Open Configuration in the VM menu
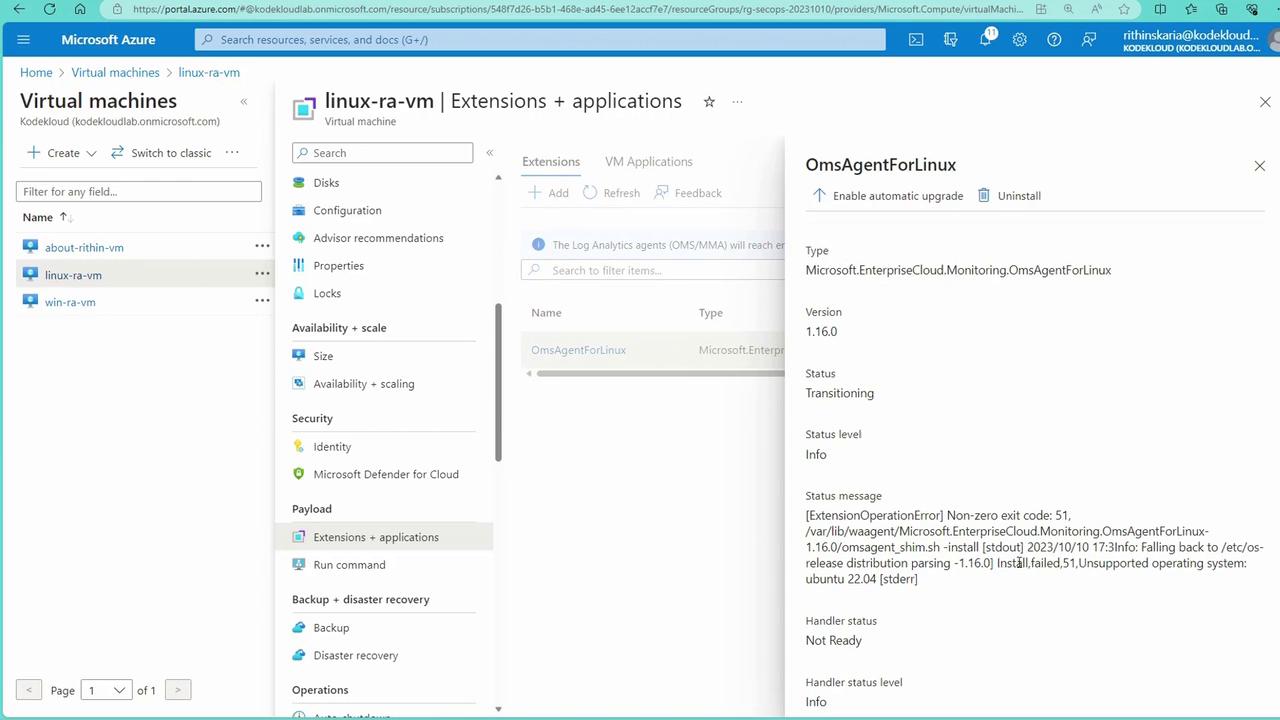Image resolution: width=1280 pixels, height=720 pixels. 347,210
